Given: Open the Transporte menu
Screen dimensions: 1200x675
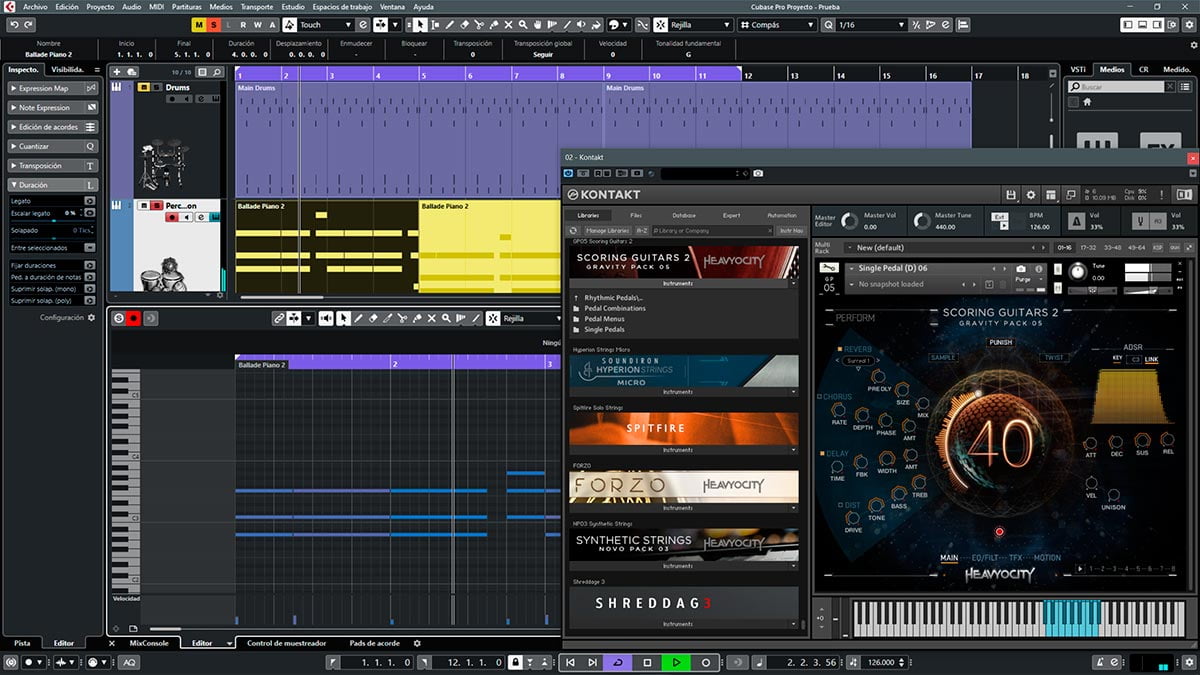Looking at the screenshot, I should coord(256,6).
